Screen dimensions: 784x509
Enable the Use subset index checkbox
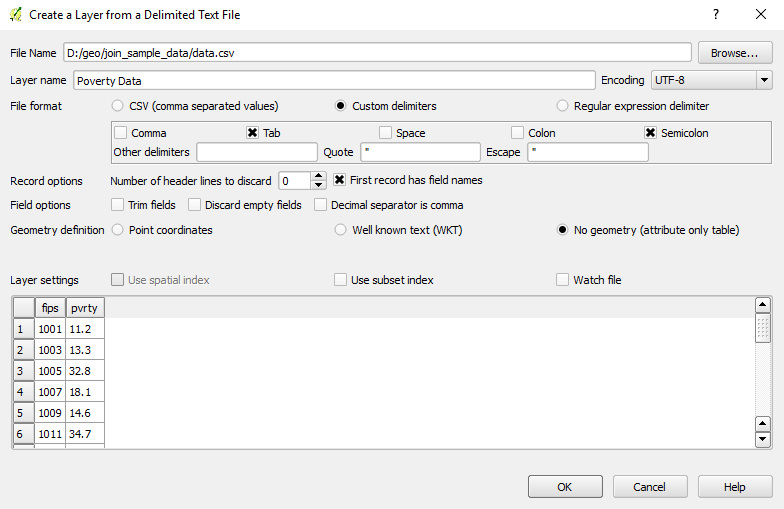coord(340,280)
